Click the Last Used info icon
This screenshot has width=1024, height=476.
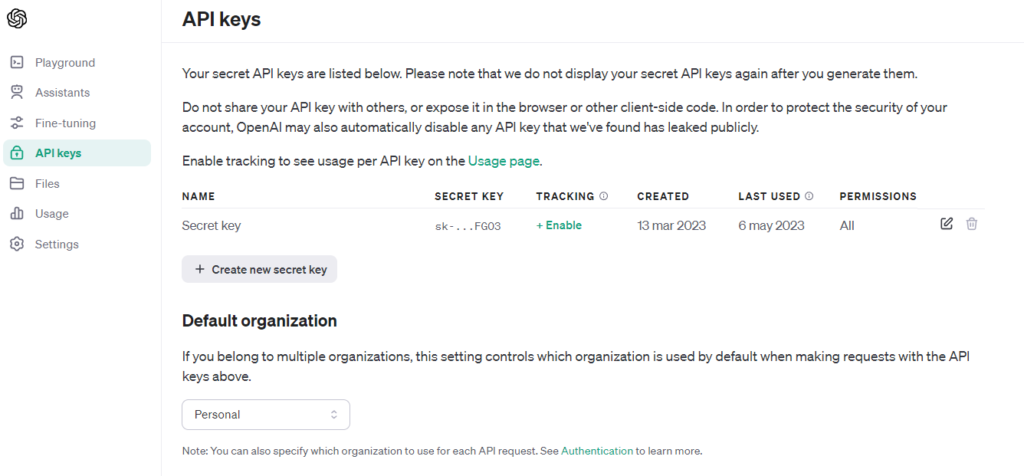tap(809, 197)
